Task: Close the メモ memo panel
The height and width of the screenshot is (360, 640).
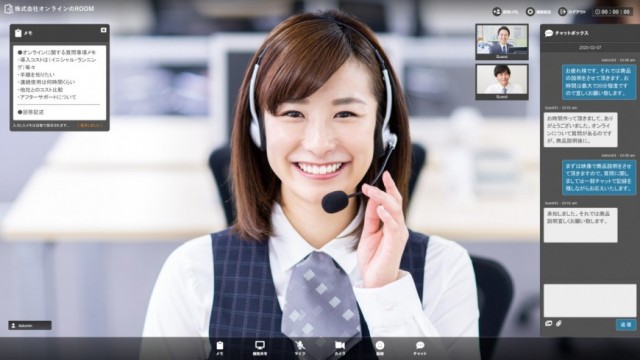Action: click(x=104, y=30)
